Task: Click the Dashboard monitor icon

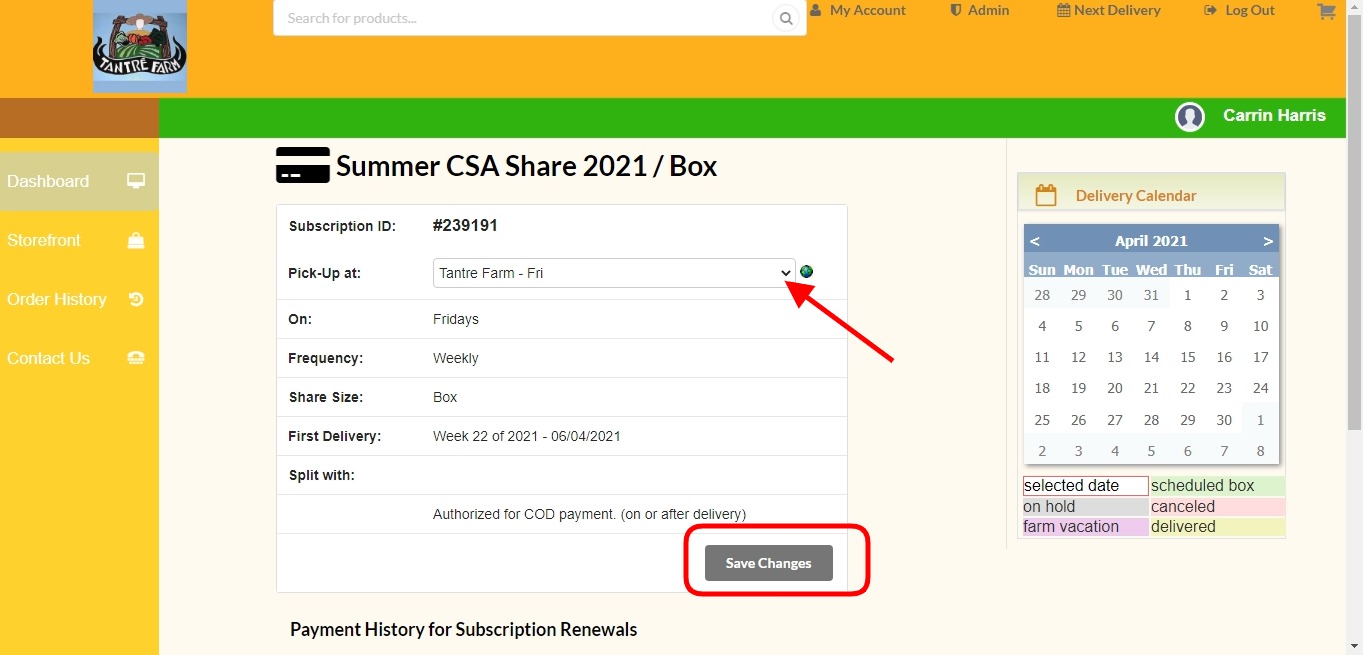Action: tap(136, 181)
